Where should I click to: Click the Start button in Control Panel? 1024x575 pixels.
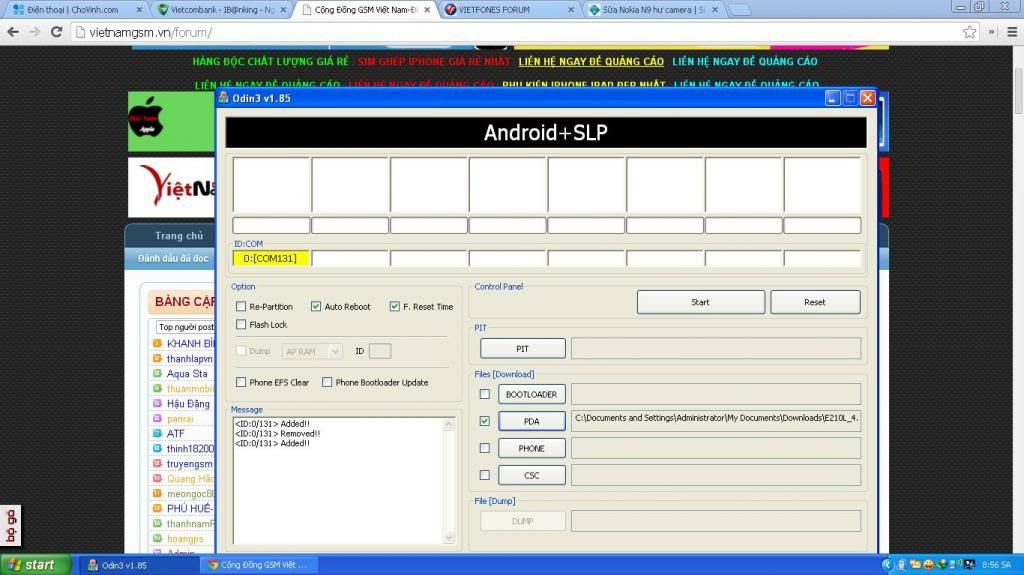coord(701,302)
